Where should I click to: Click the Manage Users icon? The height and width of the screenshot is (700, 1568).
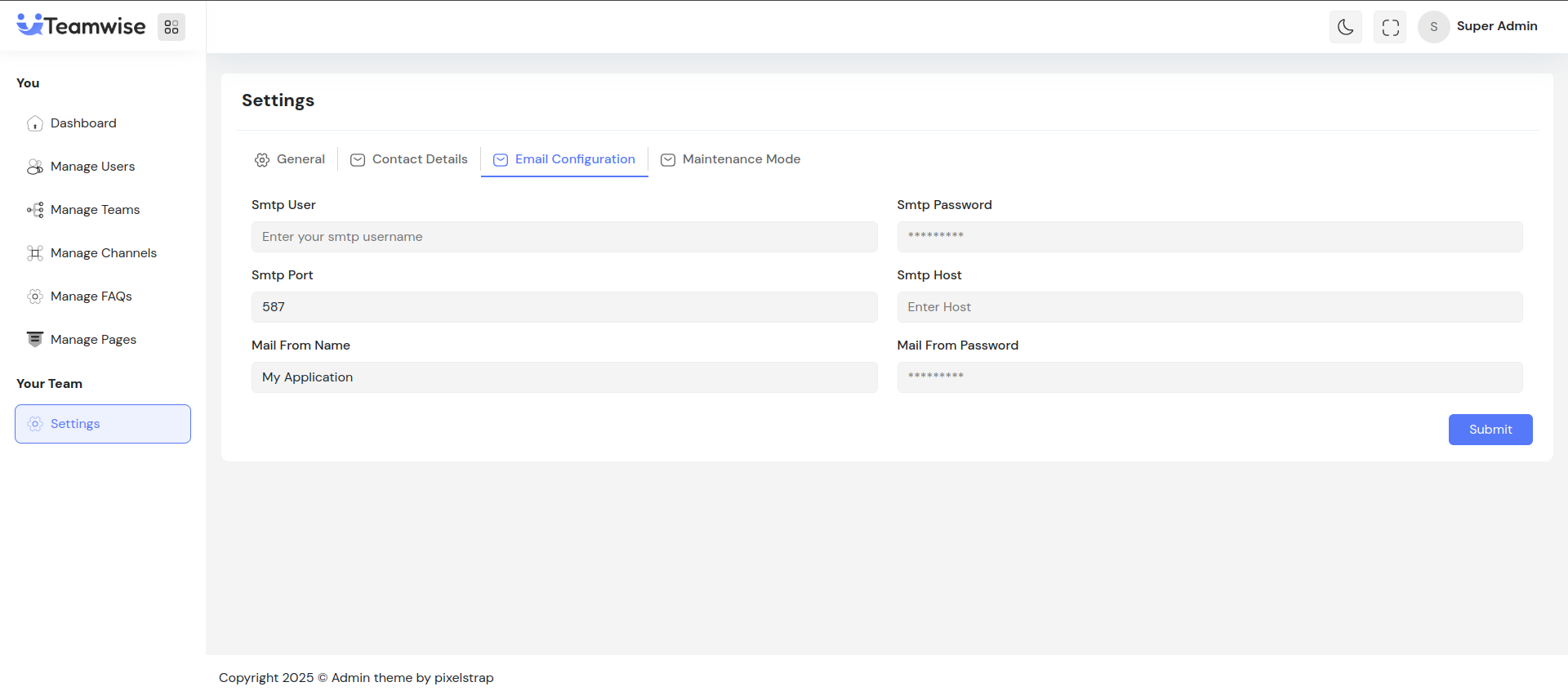click(35, 167)
